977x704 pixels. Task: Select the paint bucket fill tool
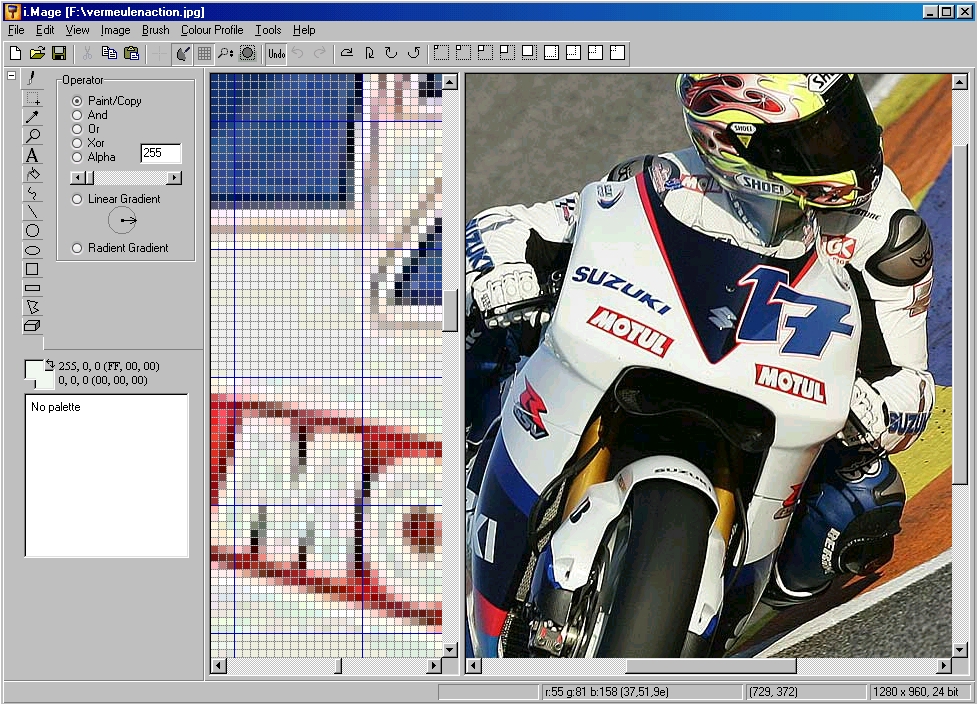[32, 174]
